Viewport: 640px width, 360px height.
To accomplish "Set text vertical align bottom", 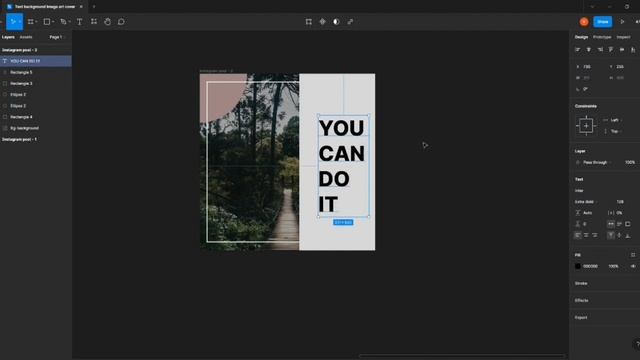I will click(628, 236).
